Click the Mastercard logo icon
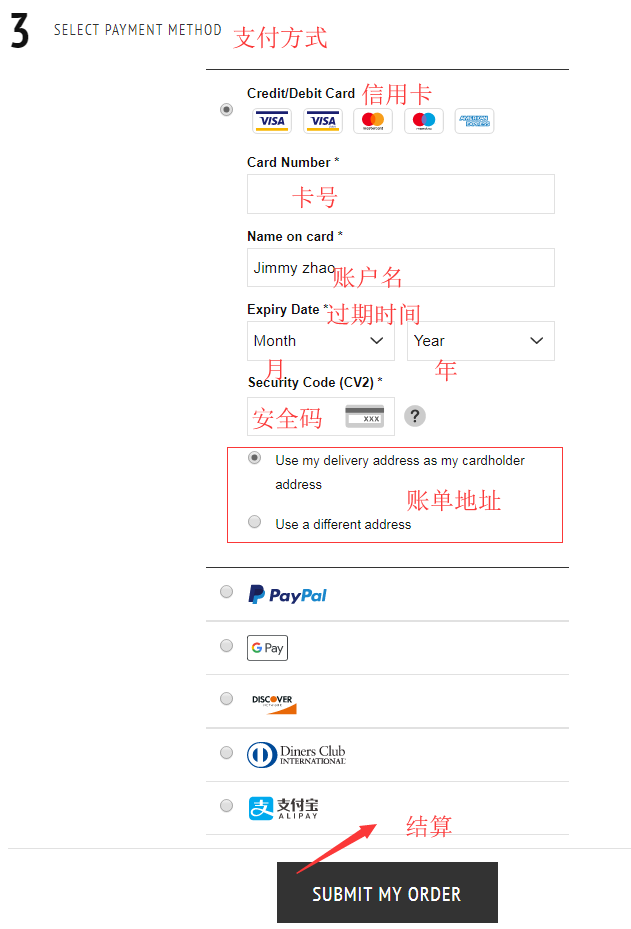The height and width of the screenshot is (929, 631). tap(373, 121)
